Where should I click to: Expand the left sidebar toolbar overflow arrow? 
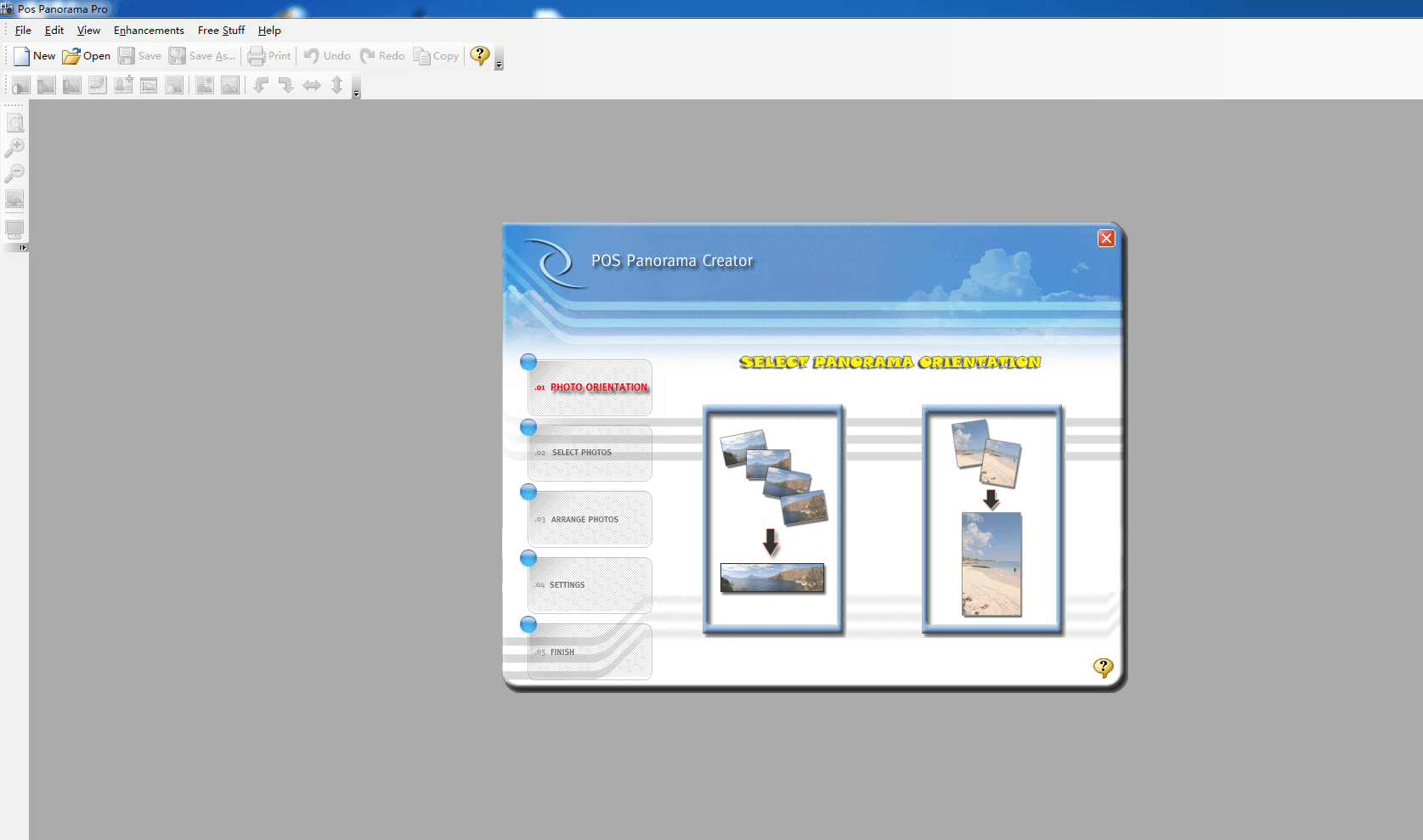[x=23, y=248]
